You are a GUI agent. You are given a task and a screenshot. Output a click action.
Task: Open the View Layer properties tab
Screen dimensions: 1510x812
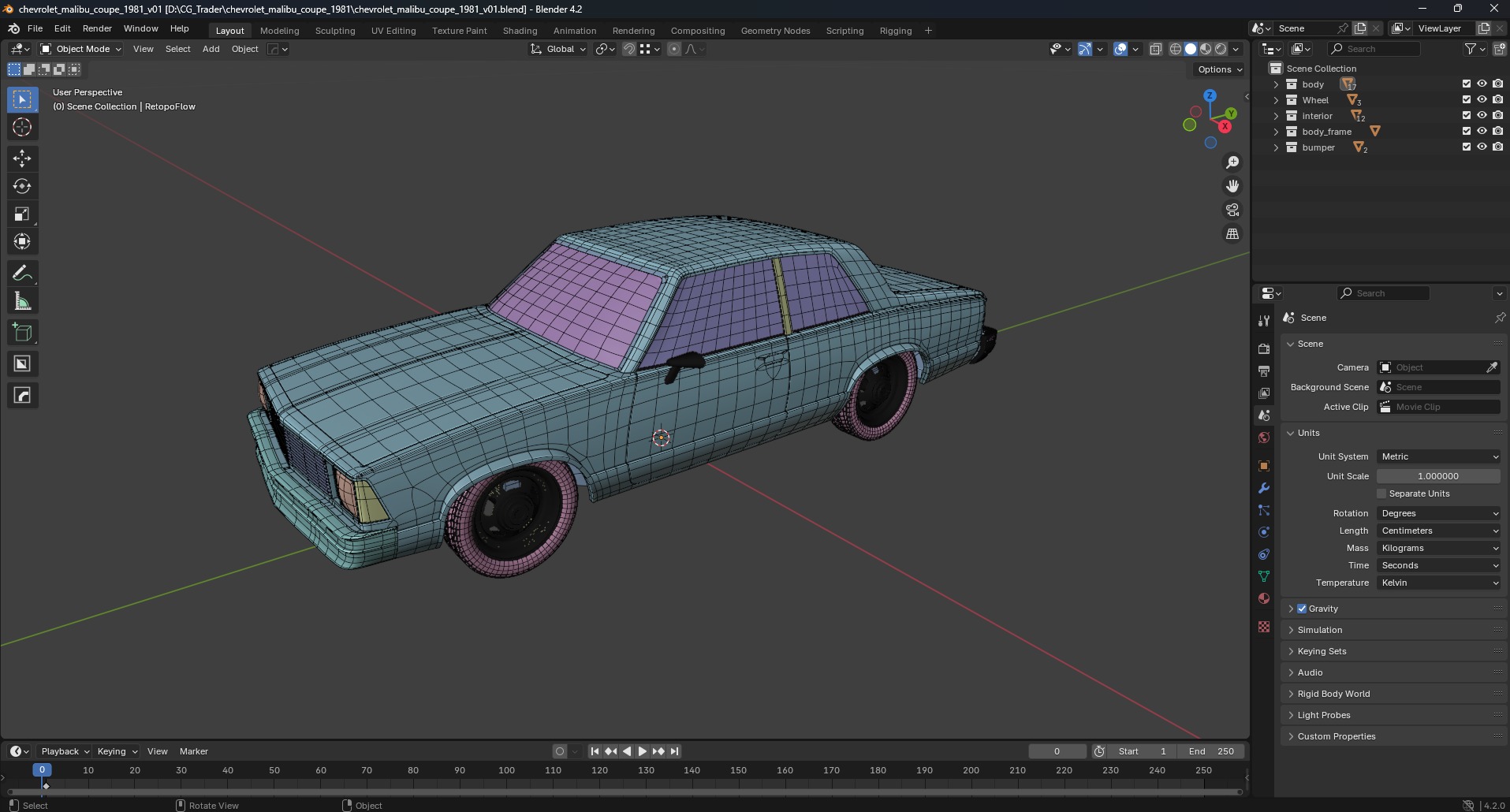click(1264, 393)
